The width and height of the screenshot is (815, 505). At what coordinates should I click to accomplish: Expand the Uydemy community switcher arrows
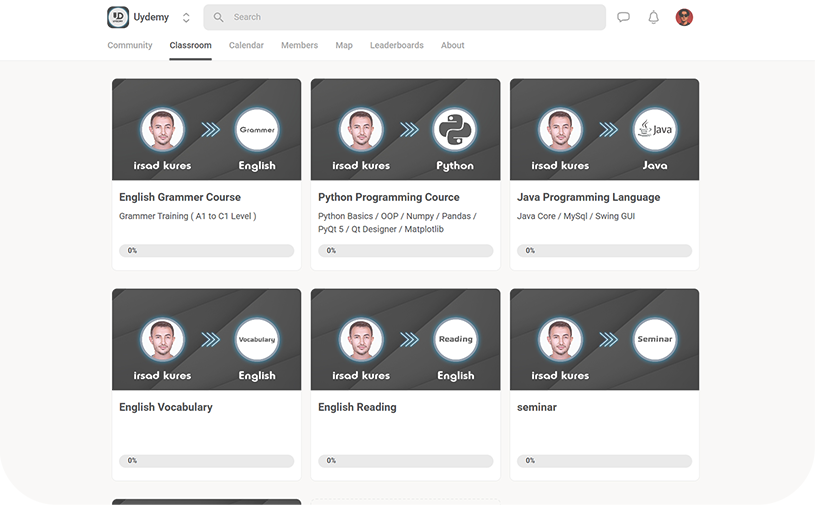186,18
